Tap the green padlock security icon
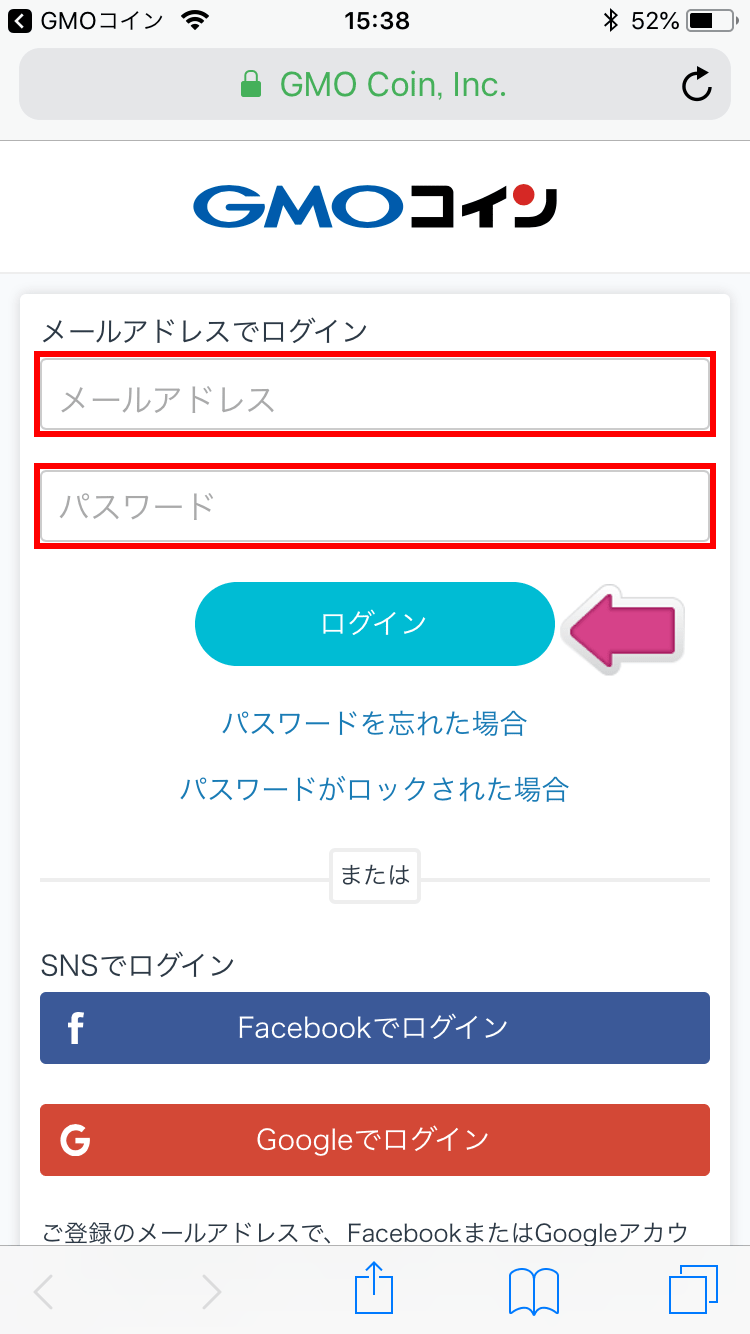 click(251, 85)
